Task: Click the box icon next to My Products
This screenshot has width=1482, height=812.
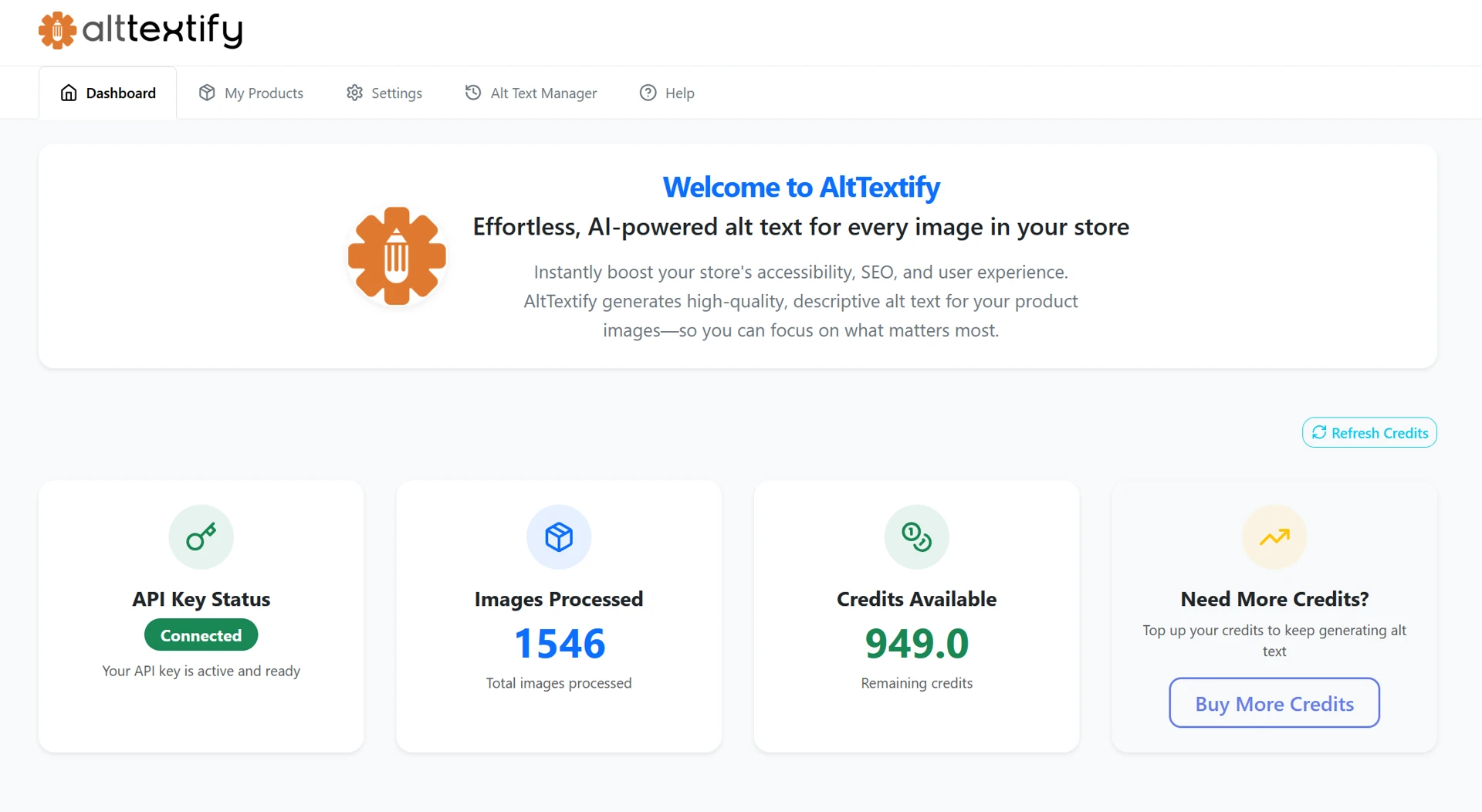Action: pos(206,92)
